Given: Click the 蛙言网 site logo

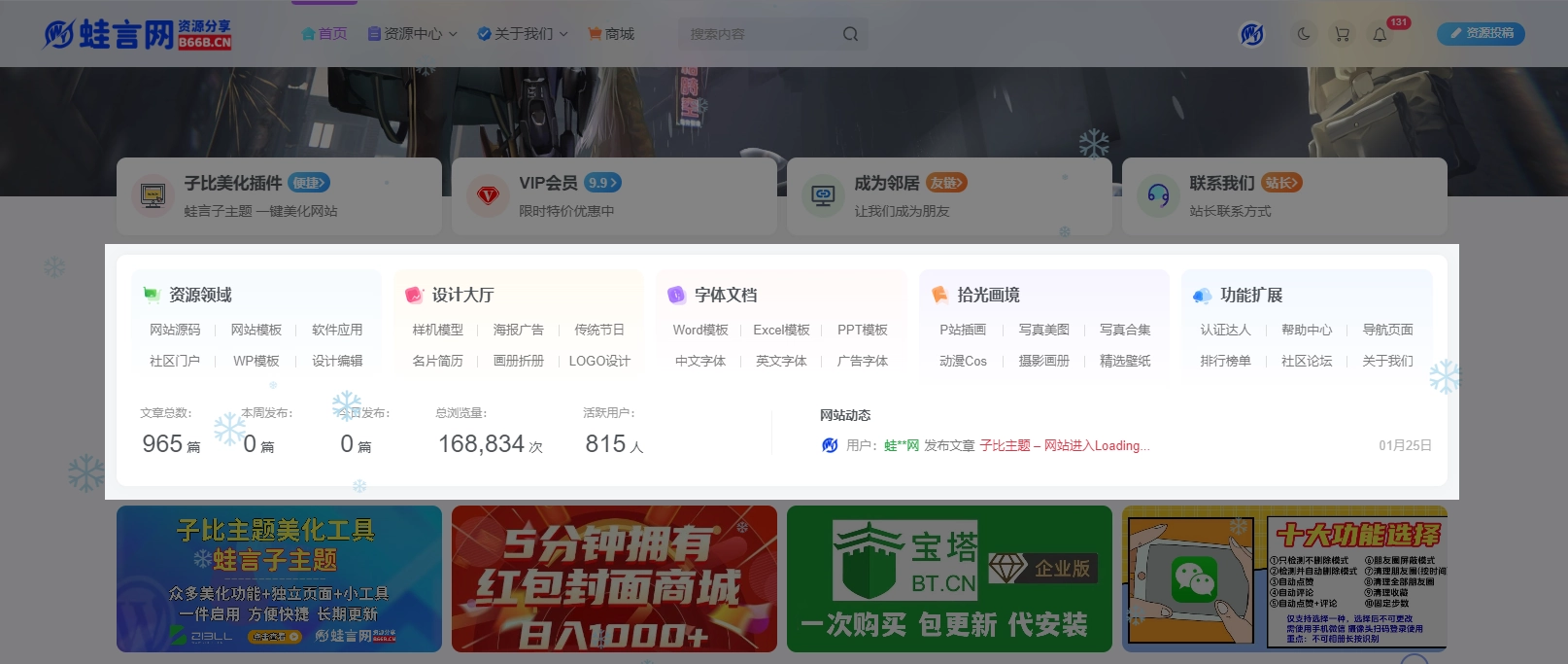Looking at the screenshot, I should (x=137, y=34).
